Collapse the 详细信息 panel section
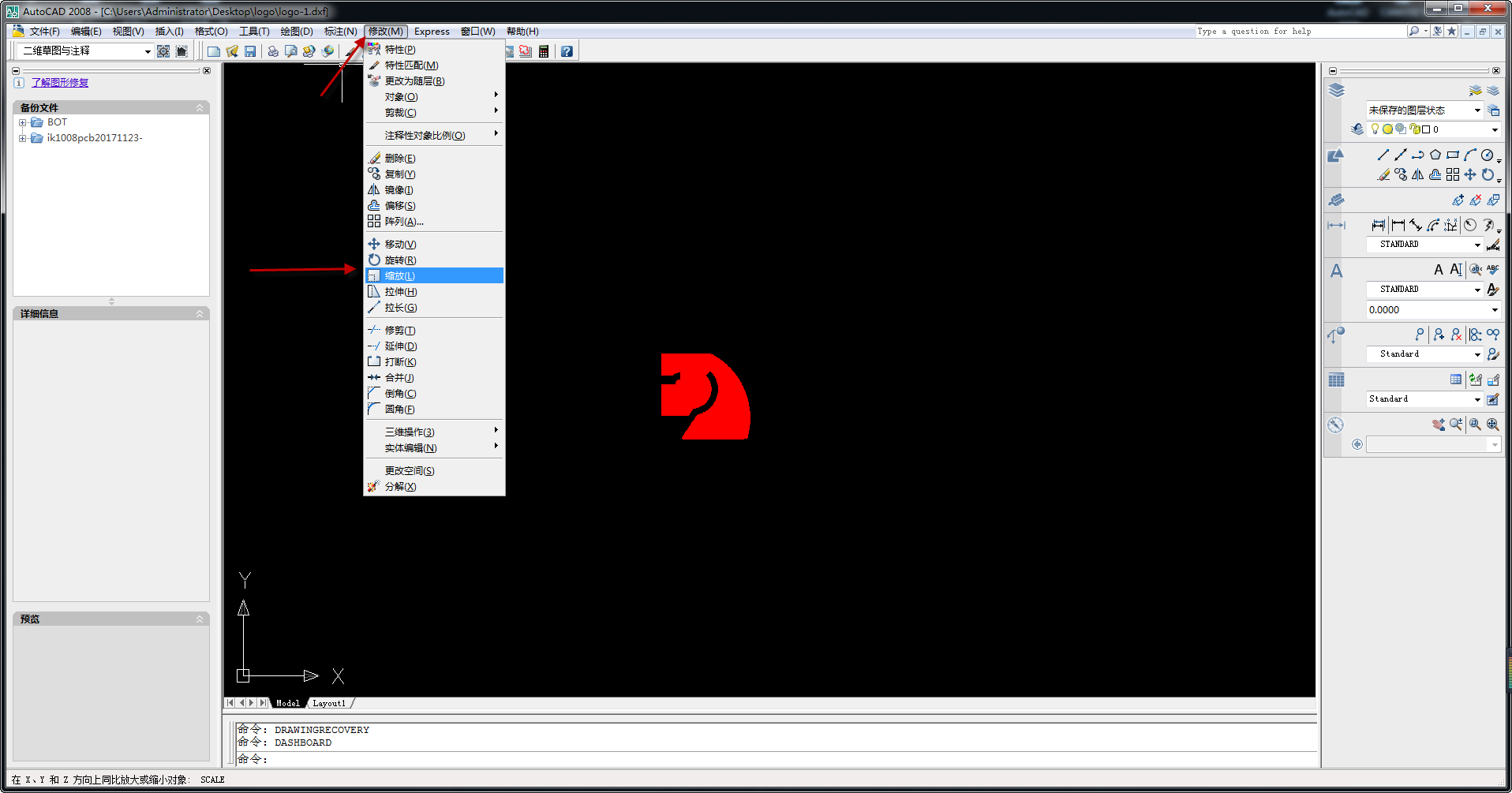 tap(200, 313)
